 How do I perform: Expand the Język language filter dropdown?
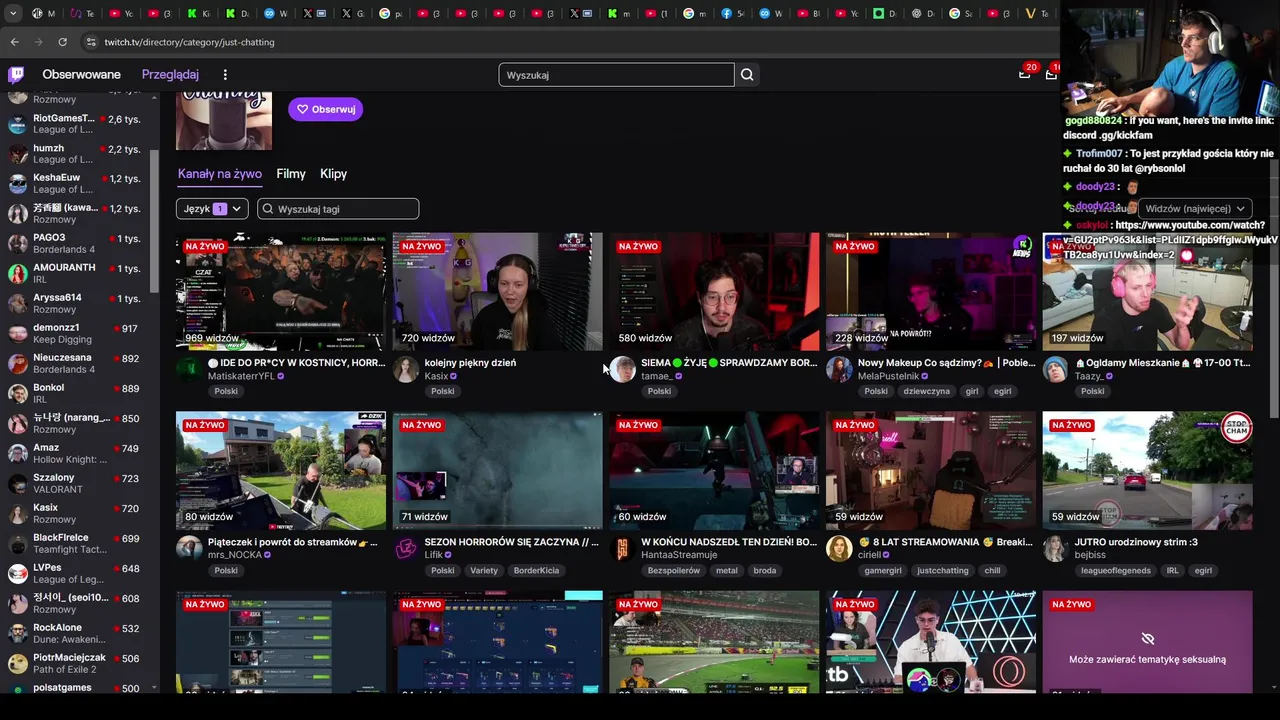pyautogui.click(x=212, y=209)
